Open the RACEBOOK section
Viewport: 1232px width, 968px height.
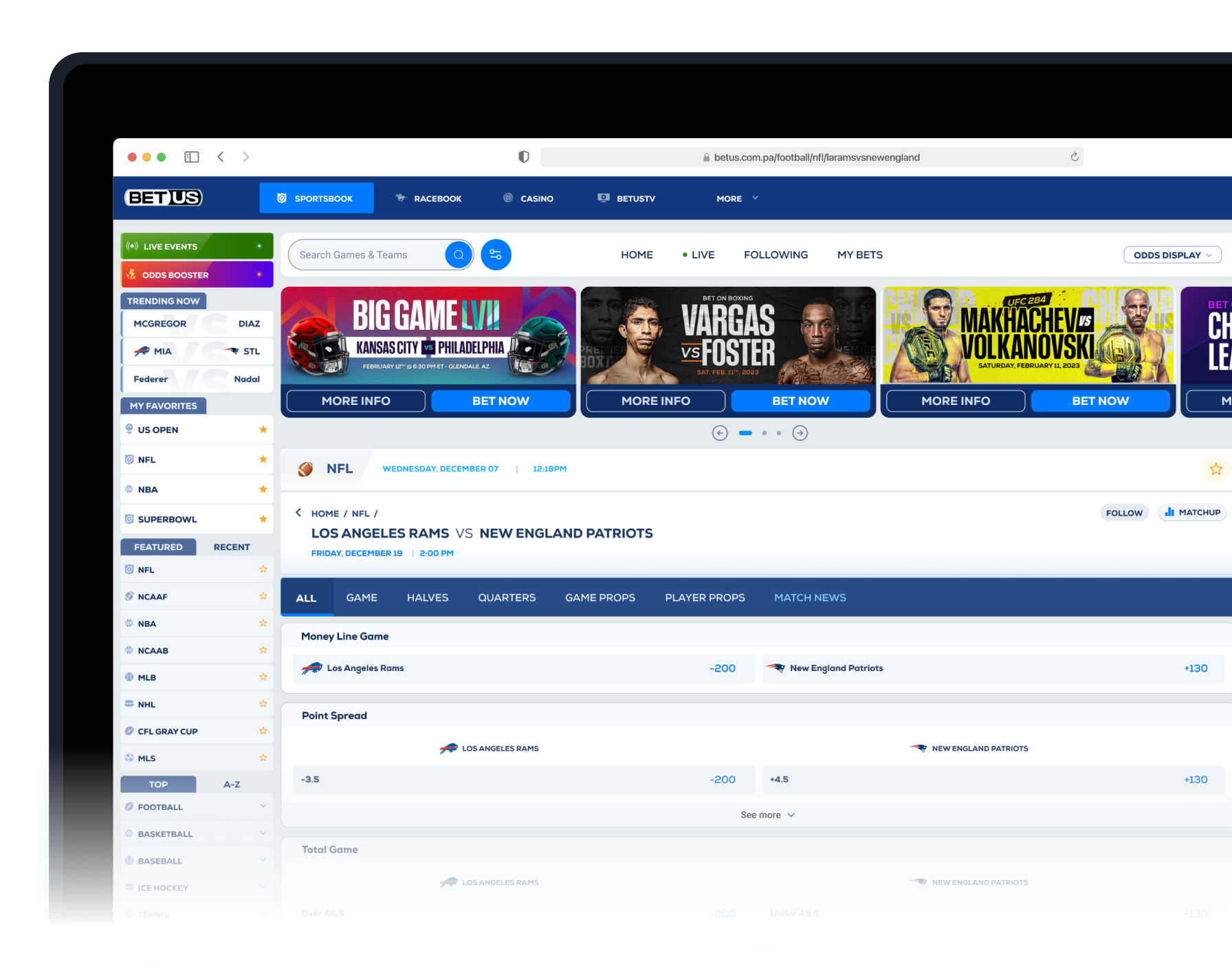point(428,198)
